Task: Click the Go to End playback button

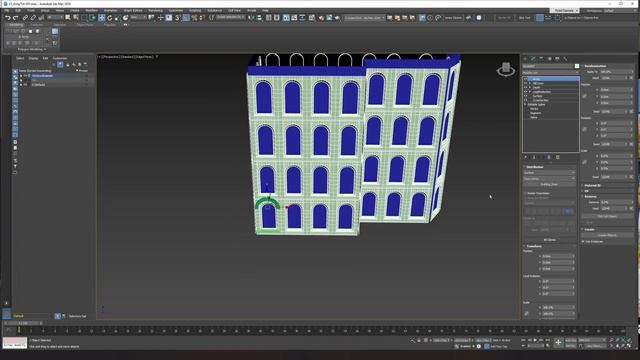Action: (548, 340)
